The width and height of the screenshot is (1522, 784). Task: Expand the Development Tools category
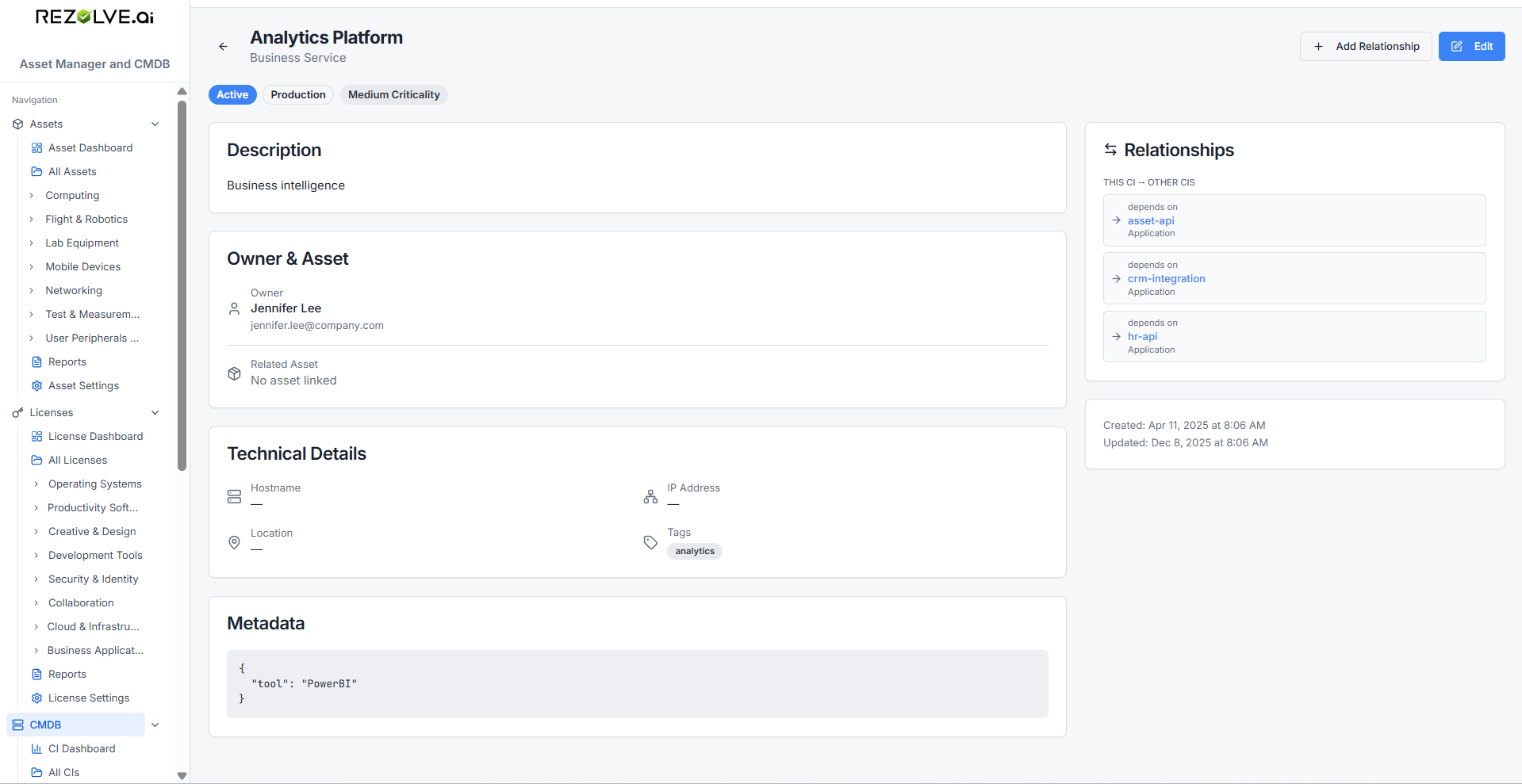click(x=36, y=556)
